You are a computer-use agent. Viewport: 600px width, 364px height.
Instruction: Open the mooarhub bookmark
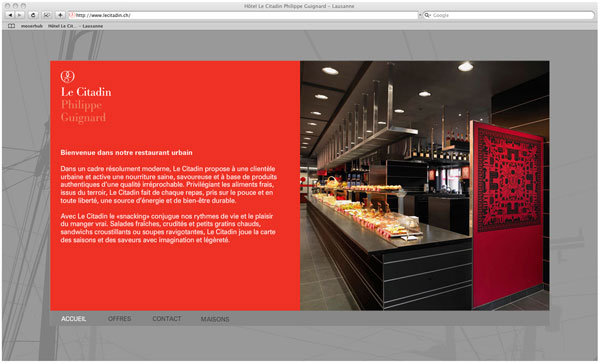click(x=32, y=26)
